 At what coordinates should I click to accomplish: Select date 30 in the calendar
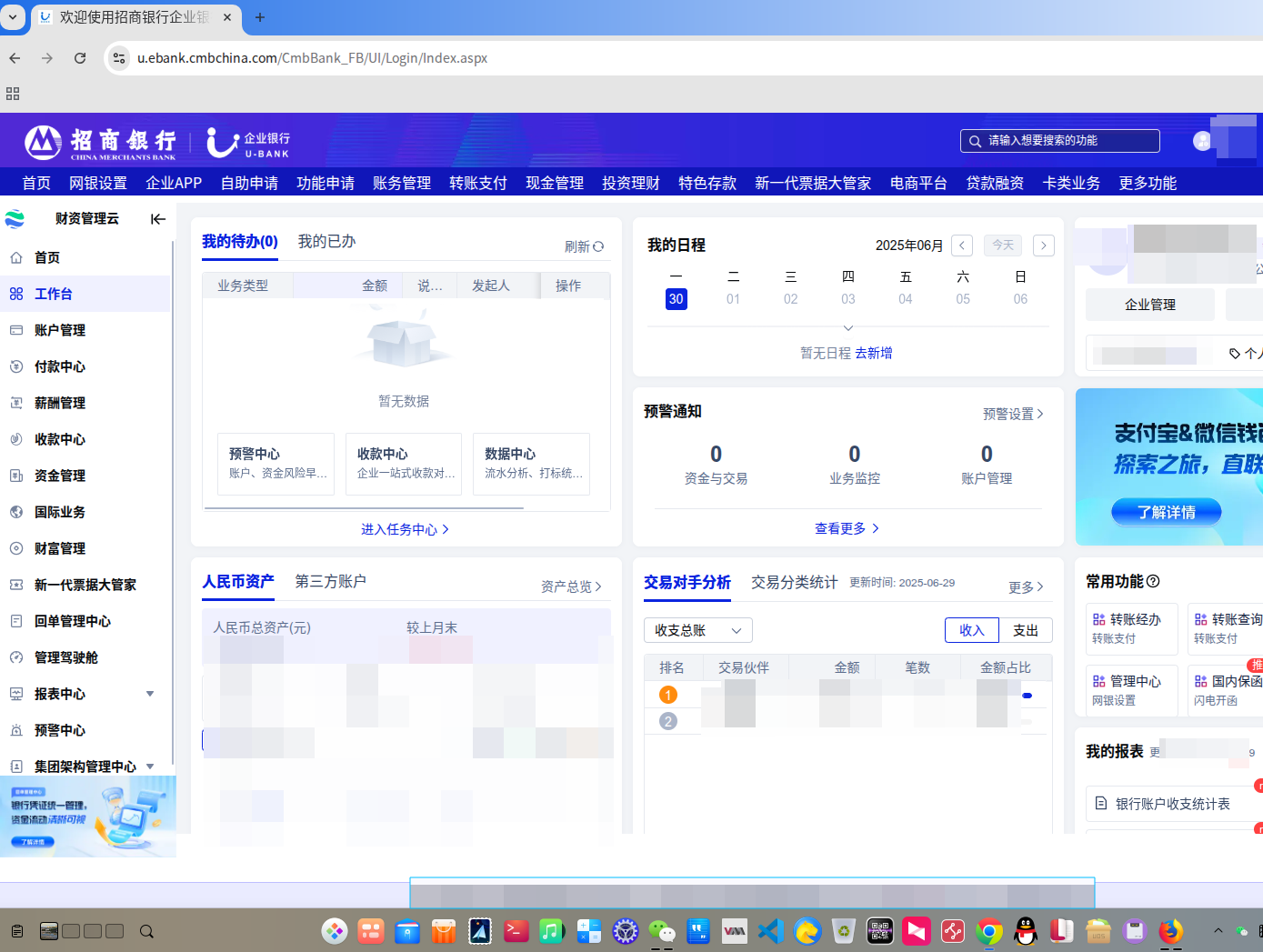coord(676,299)
